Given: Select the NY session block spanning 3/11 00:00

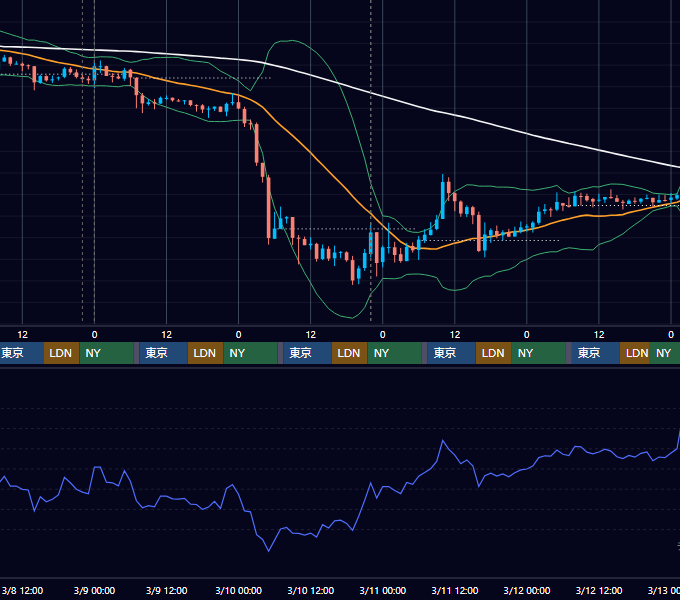Looking at the screenshot, I should pyautogui.click(x=394, y=353).
